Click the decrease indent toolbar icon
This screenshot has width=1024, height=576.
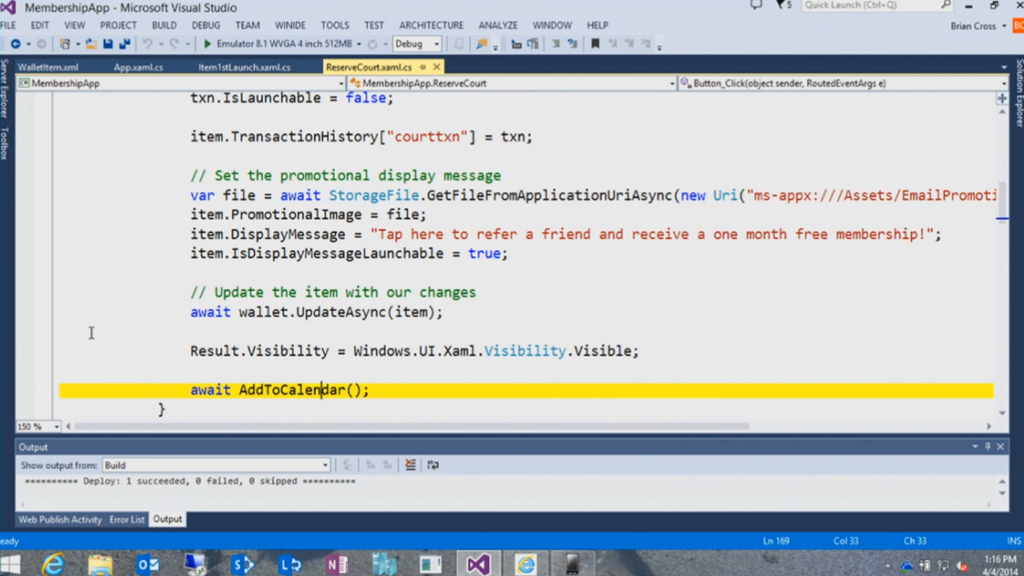[x=517, y=44]
